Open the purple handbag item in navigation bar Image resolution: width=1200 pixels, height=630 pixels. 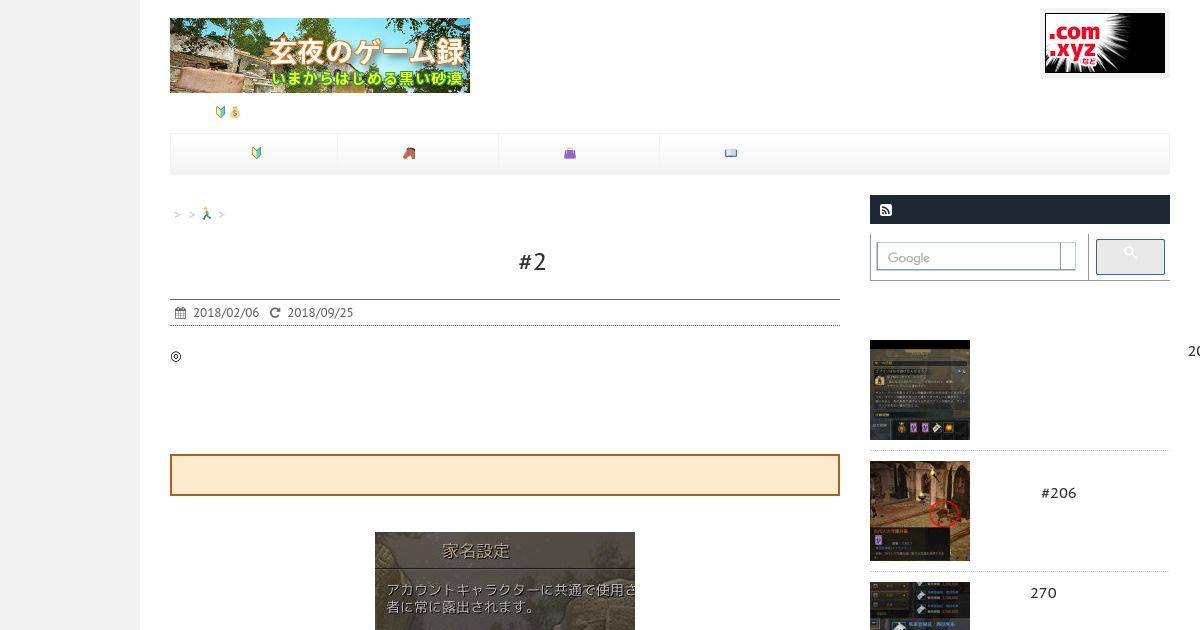coord(570,153)
